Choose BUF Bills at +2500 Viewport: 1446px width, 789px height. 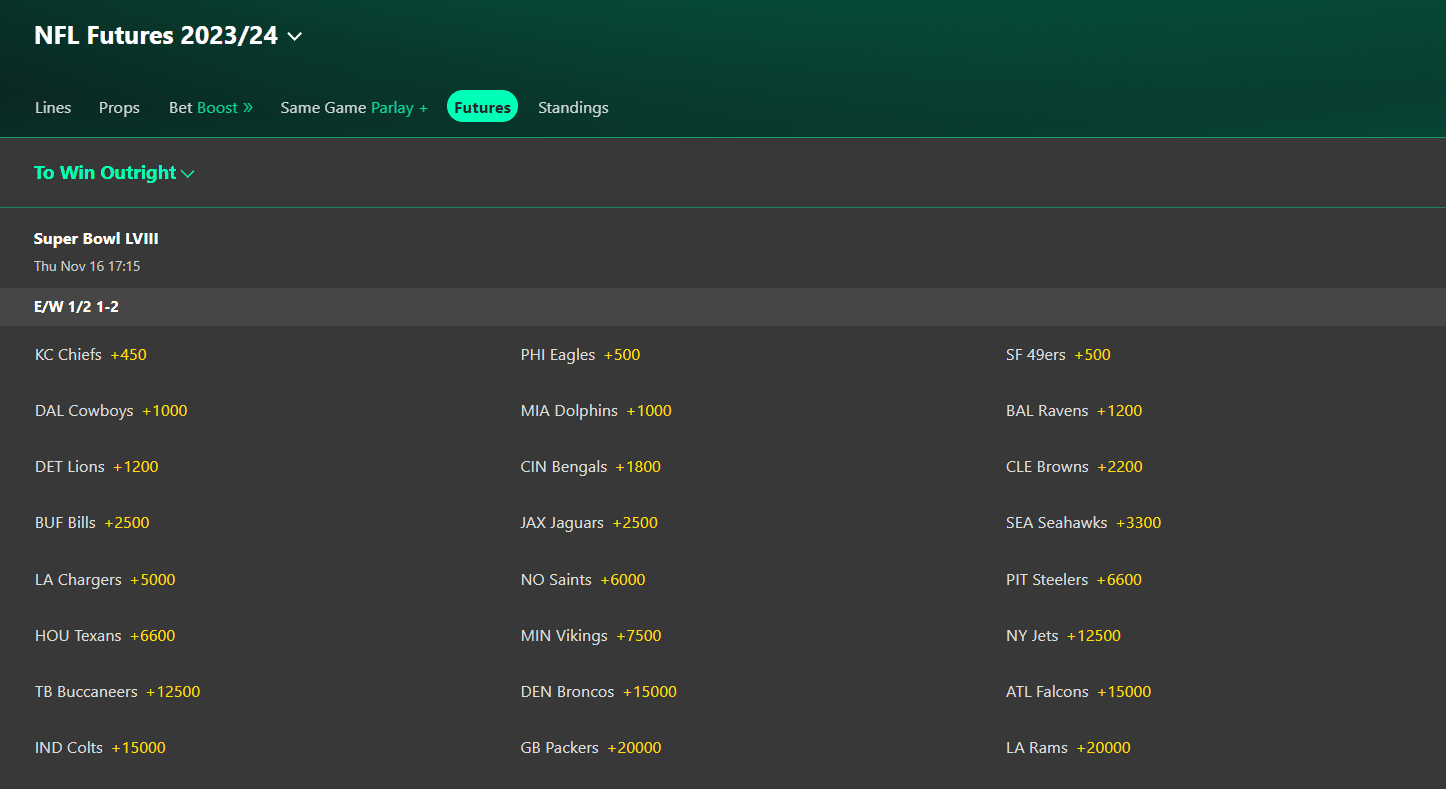tap(92, 523)
